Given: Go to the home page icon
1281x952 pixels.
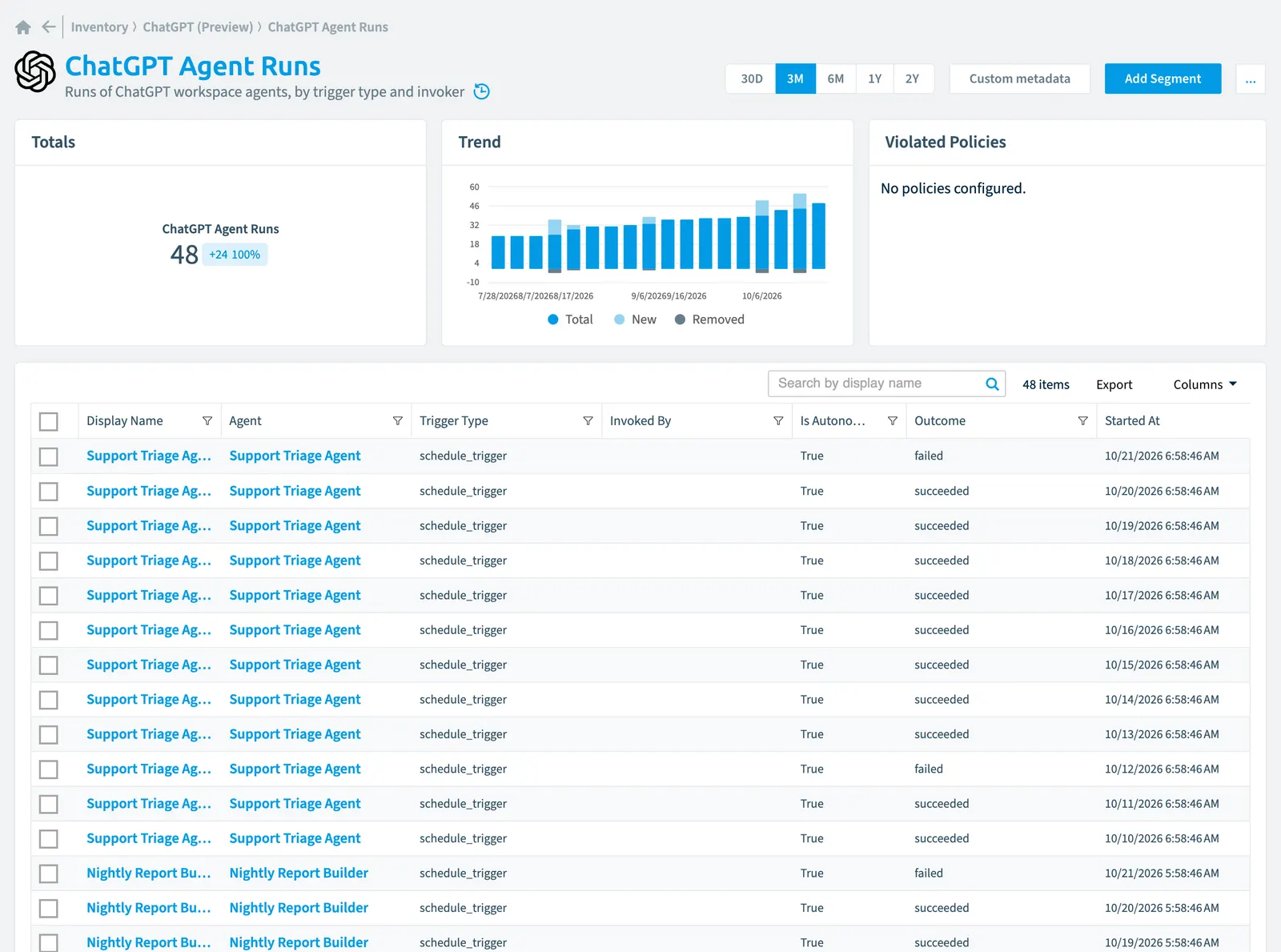Looking at the screenshot, I should pyautogui.click(x=23, y=27).
